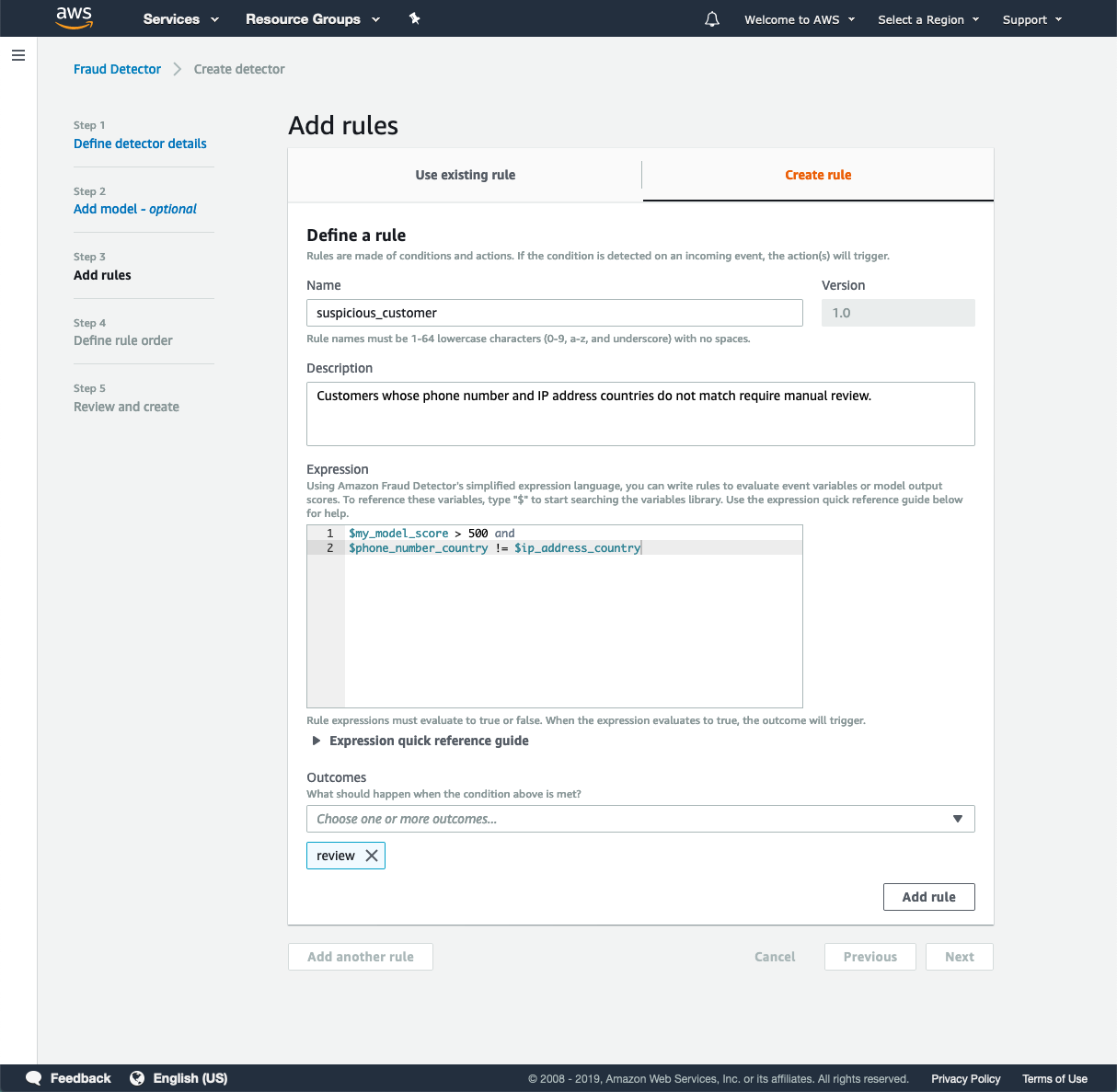Screen dimensions: 1117x1092
Task: Open the Privacy Policy link
Action: point(965,1079)
